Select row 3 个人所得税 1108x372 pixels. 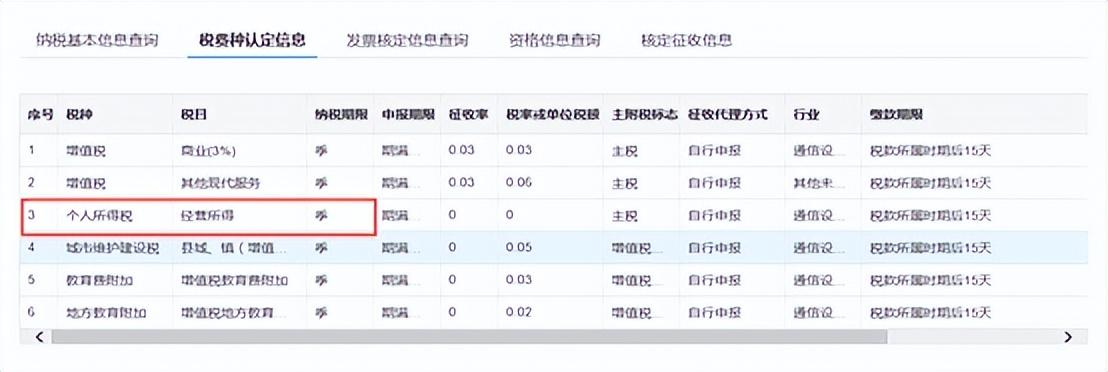click(553, 216)
